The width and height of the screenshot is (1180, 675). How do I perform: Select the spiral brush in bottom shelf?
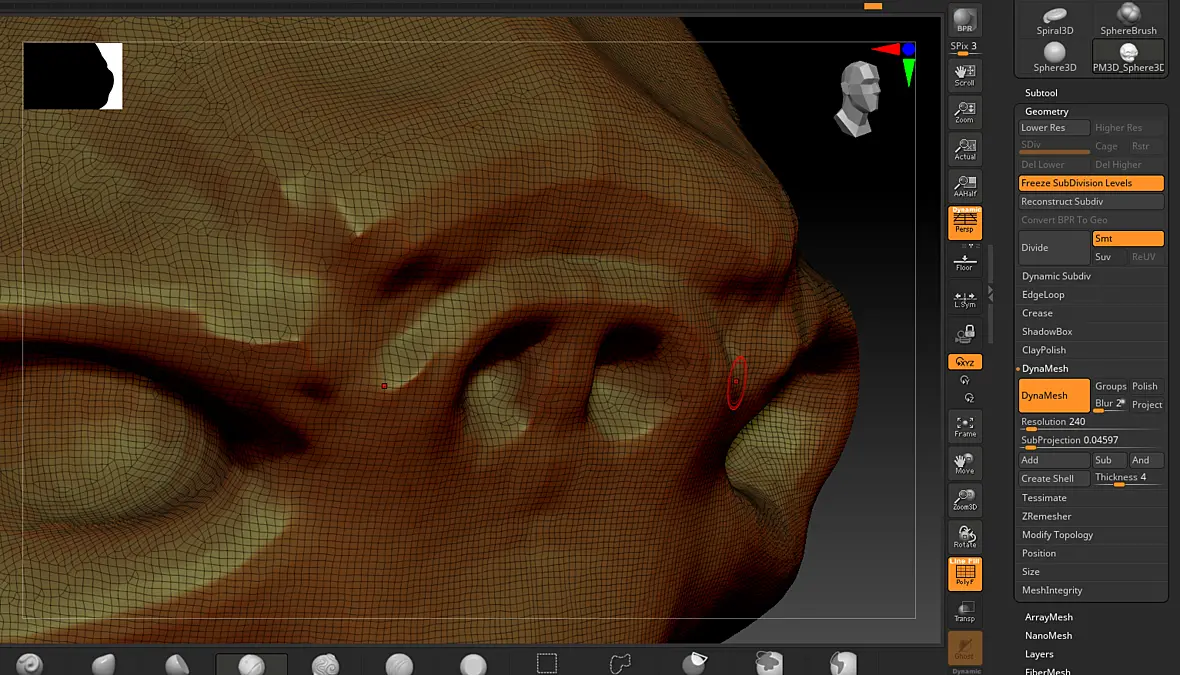point(30,664)
